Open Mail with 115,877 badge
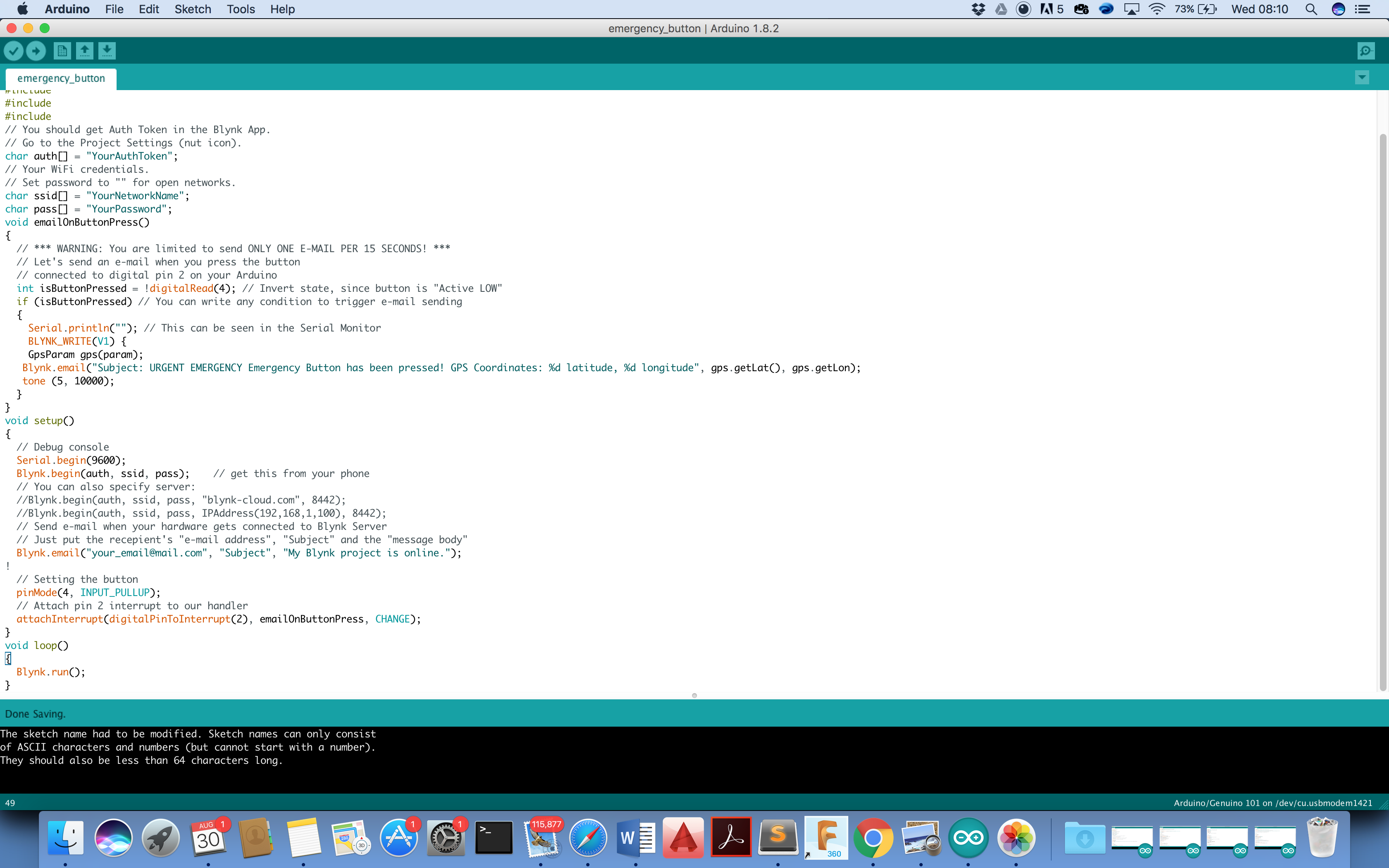Image resolution: width=1389 pixels, height=868 pixels. click(x=541, y=838)
